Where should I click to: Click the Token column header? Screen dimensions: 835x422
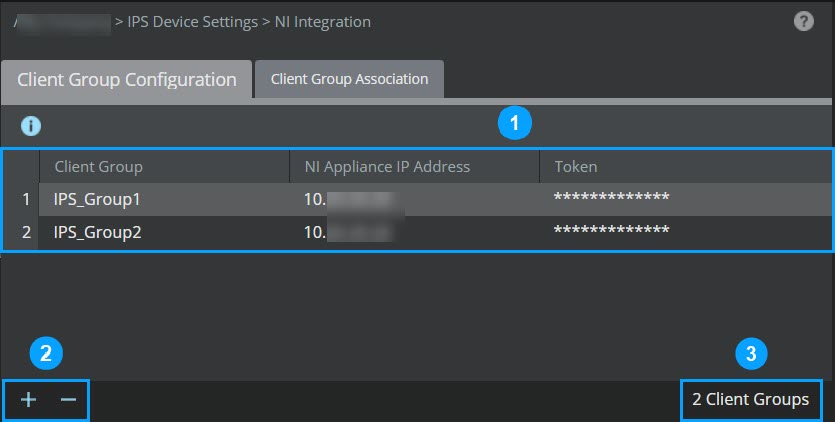click(685, 167)
